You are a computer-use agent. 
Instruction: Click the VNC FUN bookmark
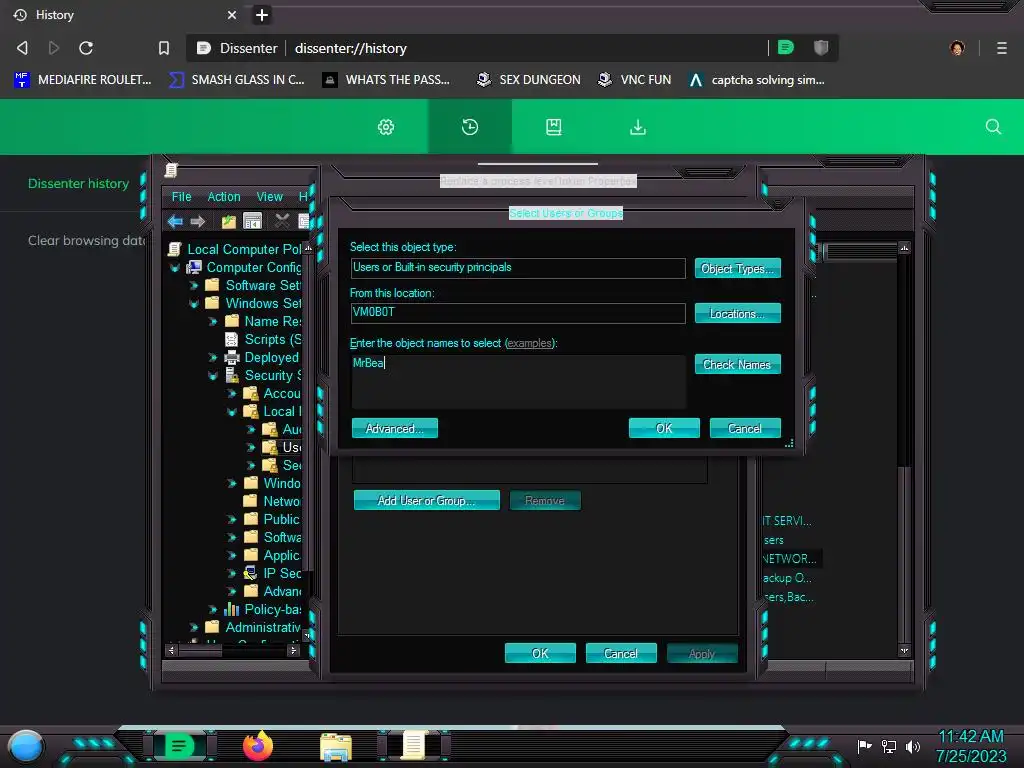coord(635,80)
